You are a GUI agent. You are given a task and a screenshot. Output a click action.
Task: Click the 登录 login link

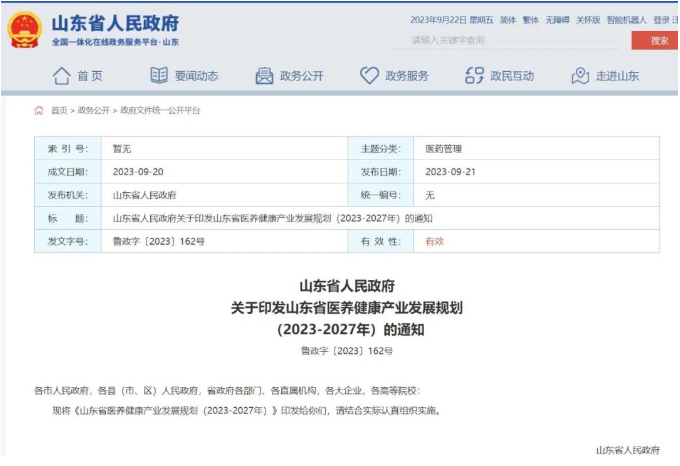(661, 20)
